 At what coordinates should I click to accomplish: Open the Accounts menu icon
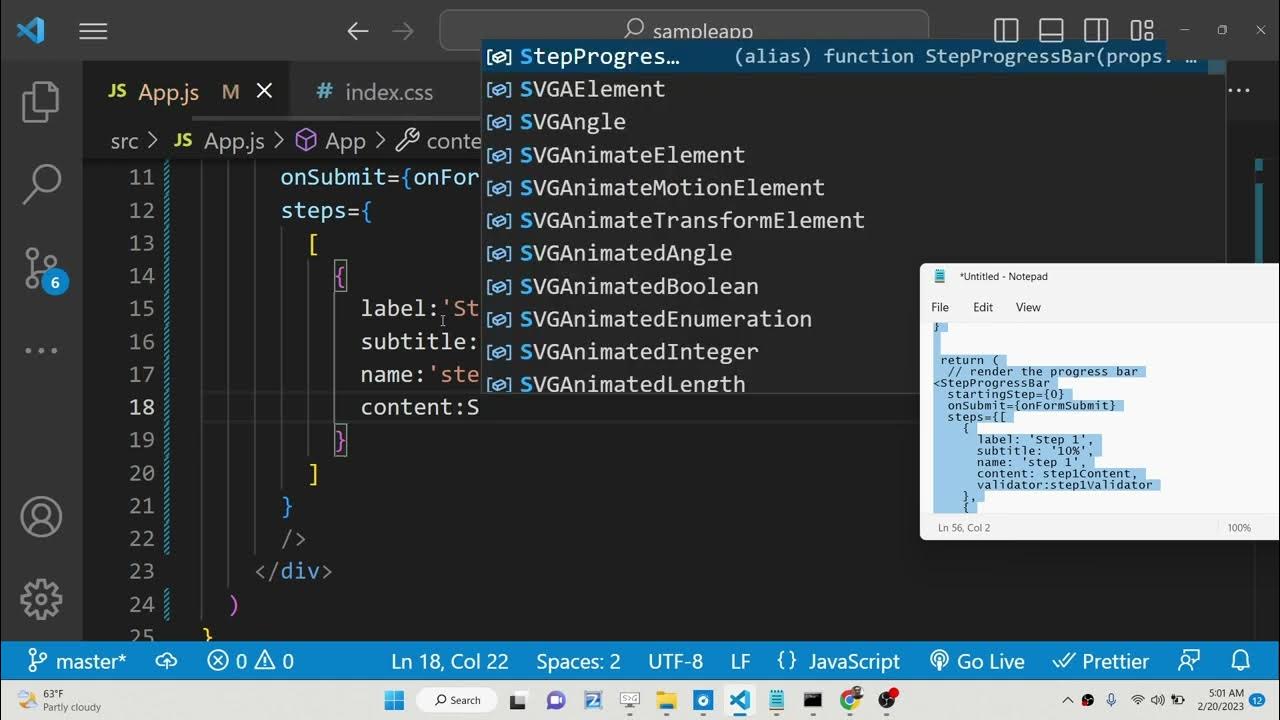41,517
